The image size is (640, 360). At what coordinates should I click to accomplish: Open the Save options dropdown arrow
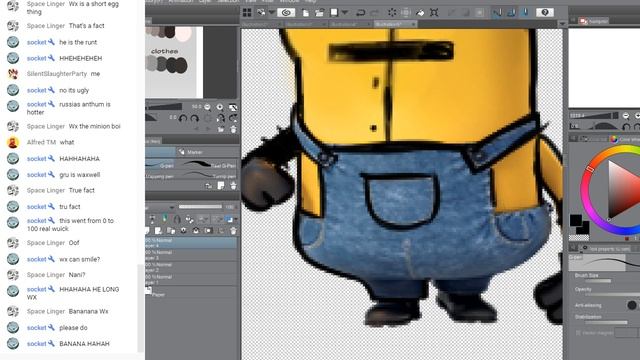click(x=344, y=13)
